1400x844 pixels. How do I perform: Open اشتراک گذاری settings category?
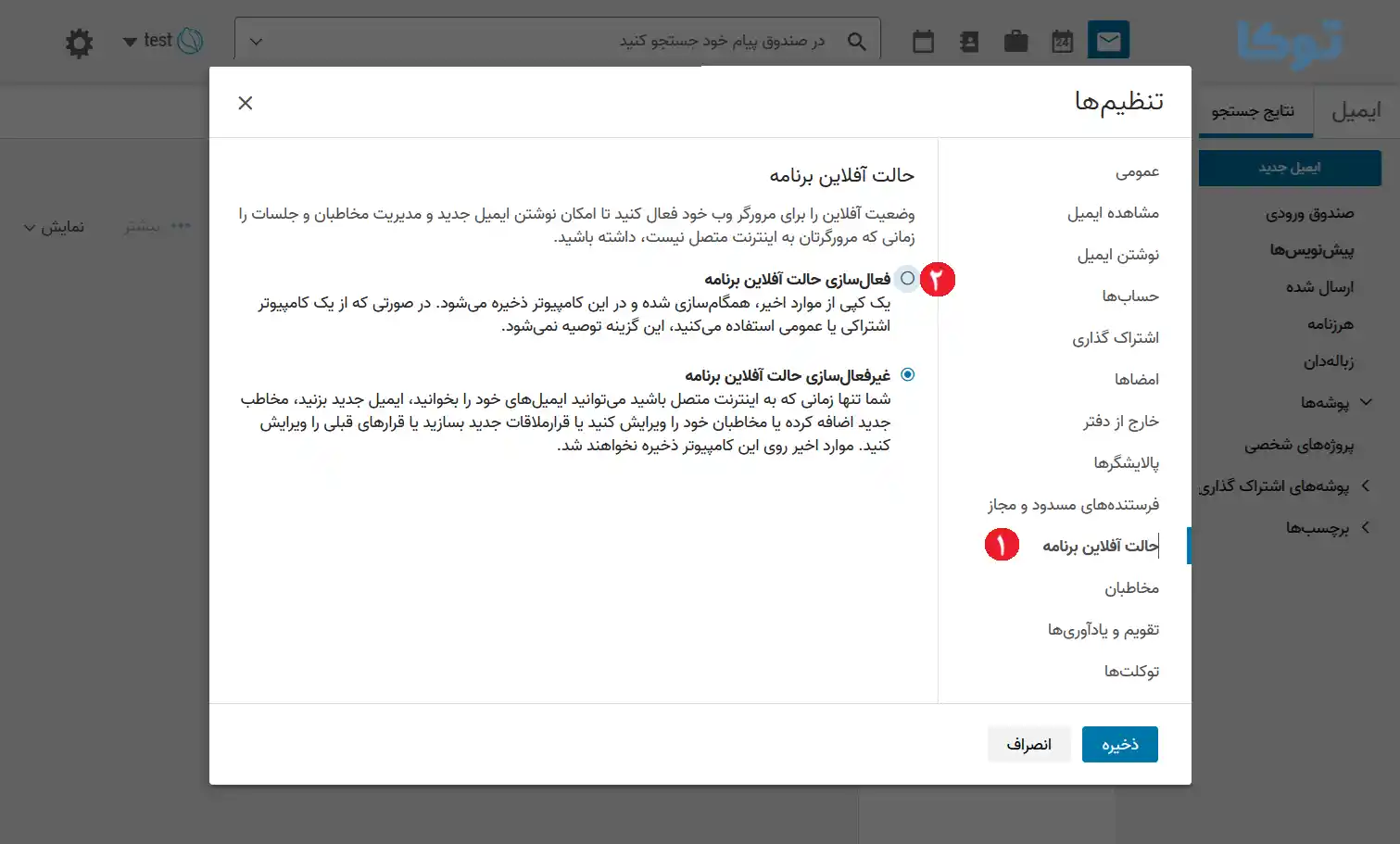(x=1116, y=338)
